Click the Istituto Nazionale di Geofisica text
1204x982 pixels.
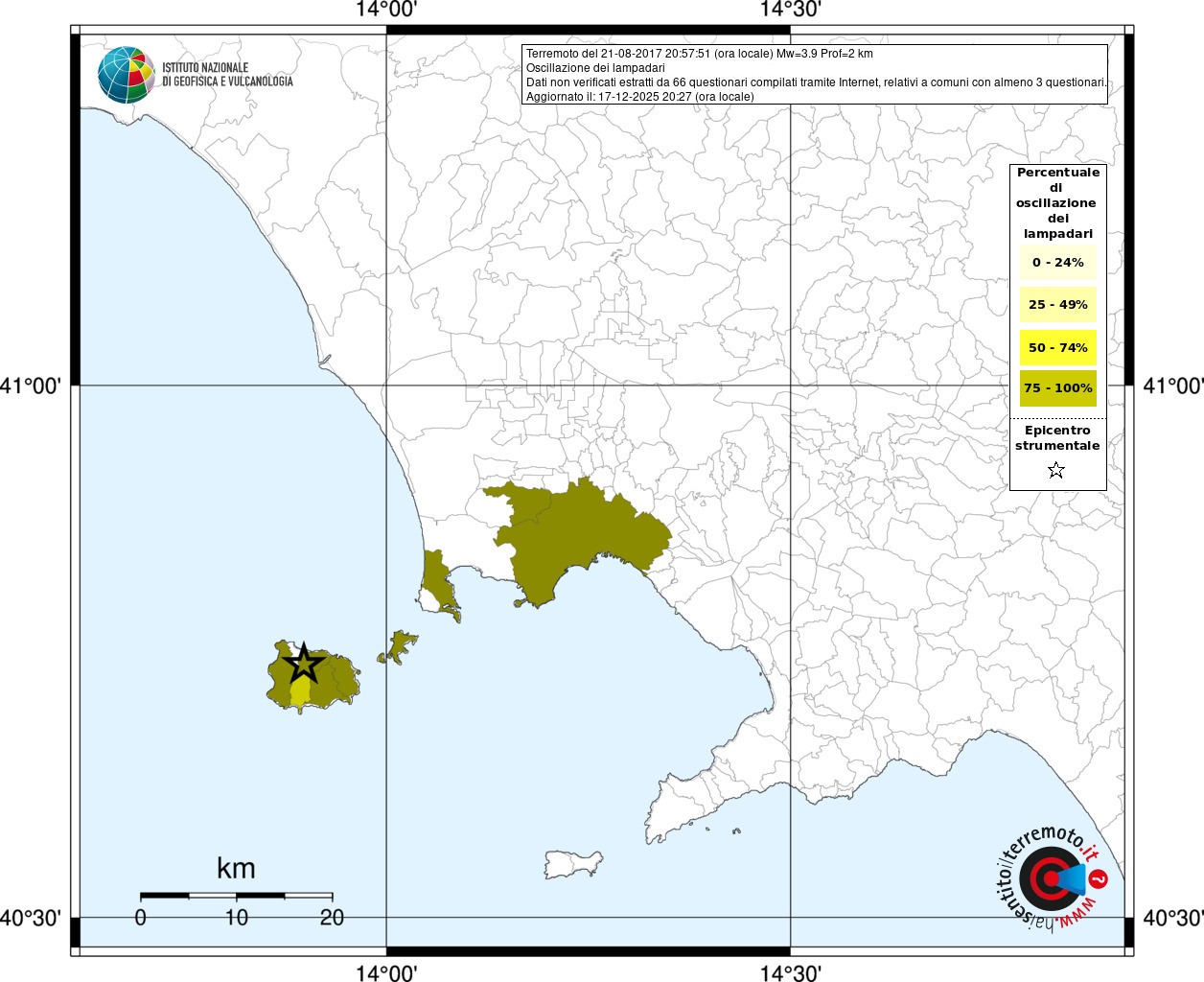[227, 75]
